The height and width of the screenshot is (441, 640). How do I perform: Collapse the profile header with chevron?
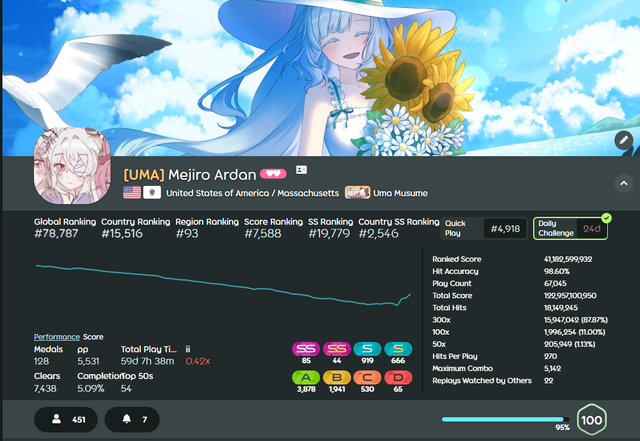tap(624, 183)
